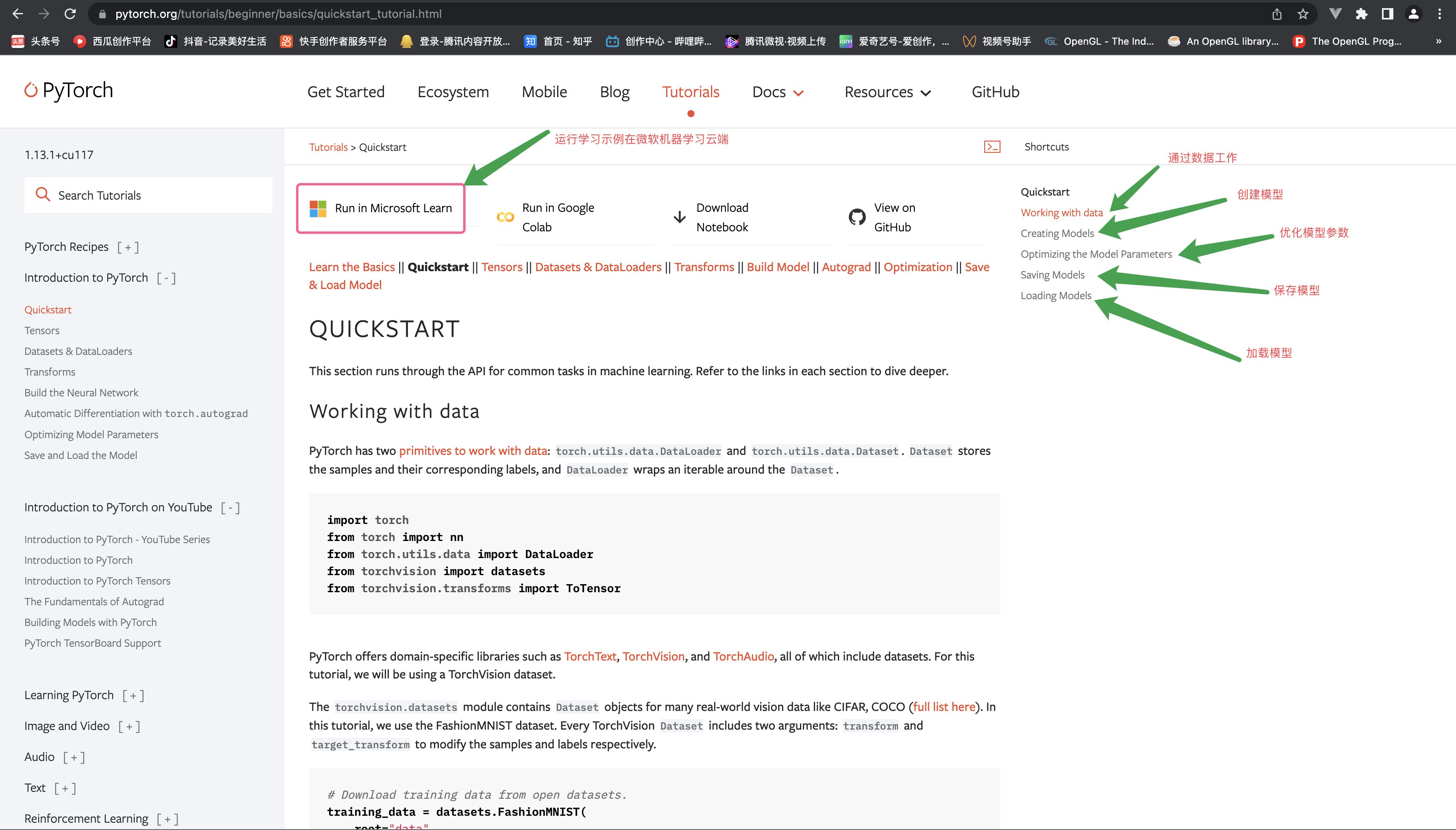Open the 腾讯微视·视频上传 bookmark
This screenshot has width=1456, height=830.
(x=775, y=41)
